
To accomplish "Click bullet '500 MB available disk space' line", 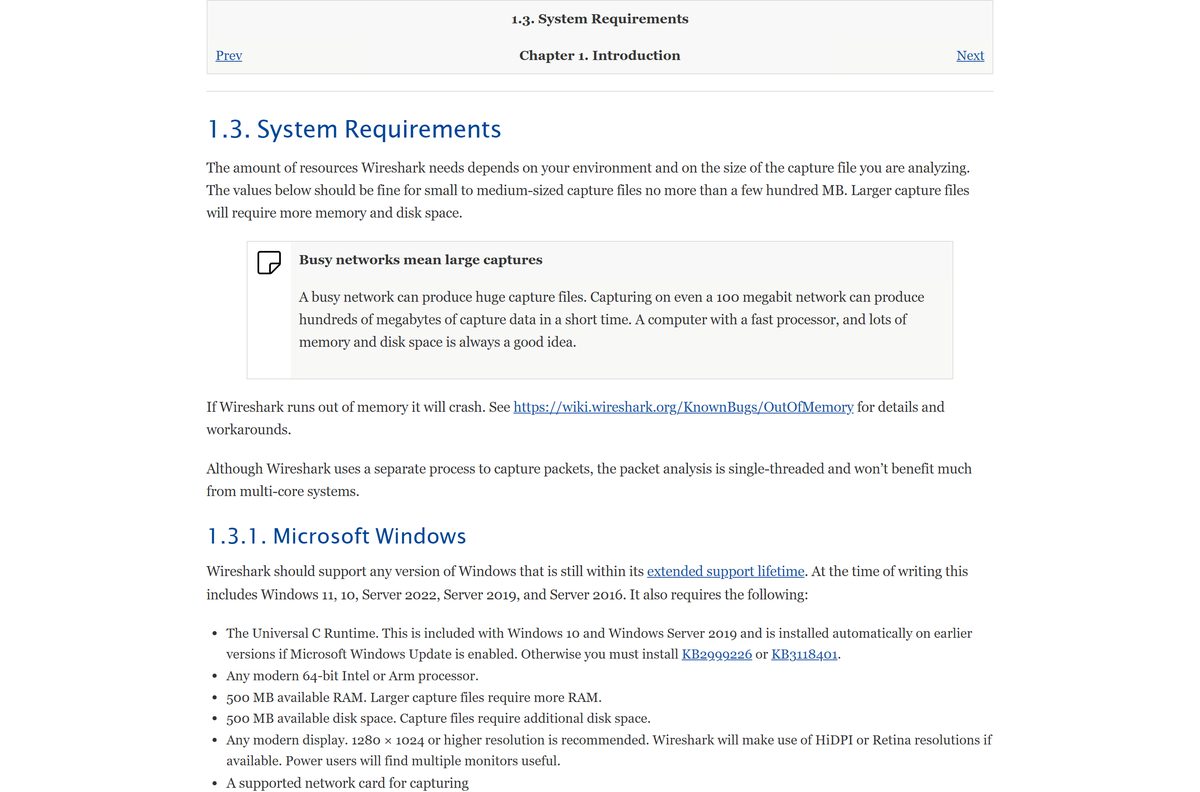I will click(x=438, y=718).
